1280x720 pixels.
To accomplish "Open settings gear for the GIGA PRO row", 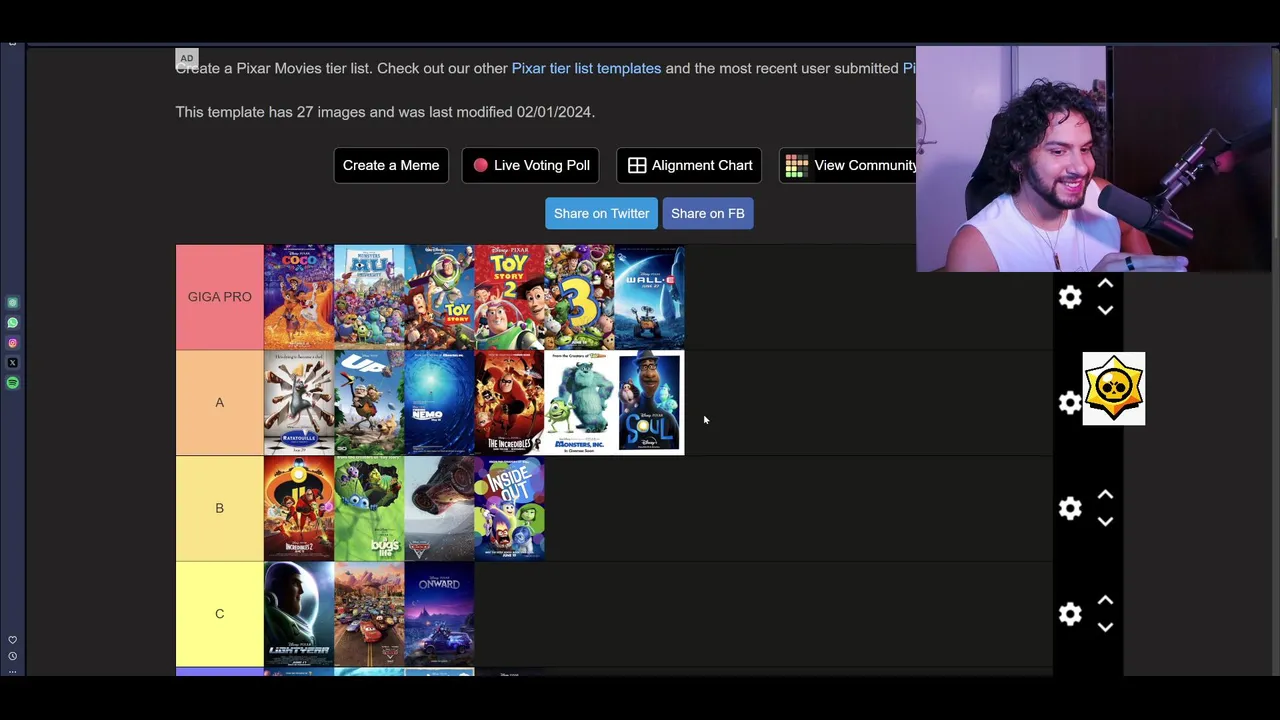I will pos(1070,297).
